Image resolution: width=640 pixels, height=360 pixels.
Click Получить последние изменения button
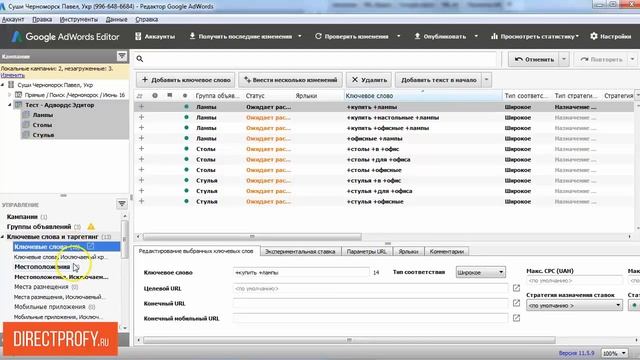[x=241, y=36]
